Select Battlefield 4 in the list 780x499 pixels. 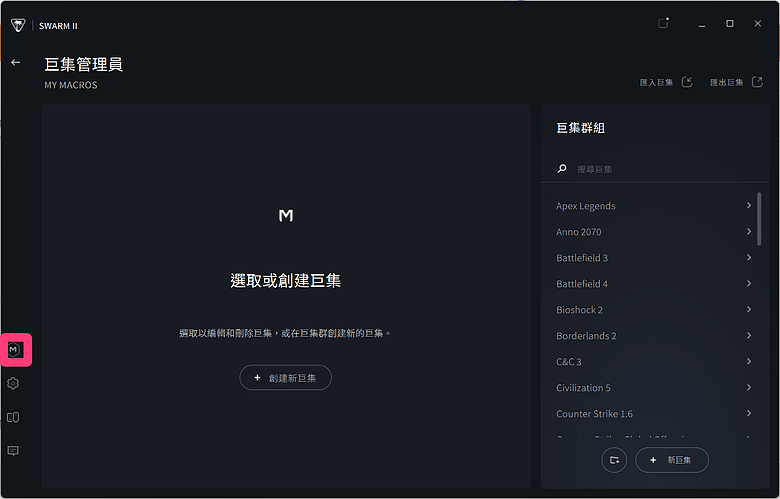coord(582,284)
